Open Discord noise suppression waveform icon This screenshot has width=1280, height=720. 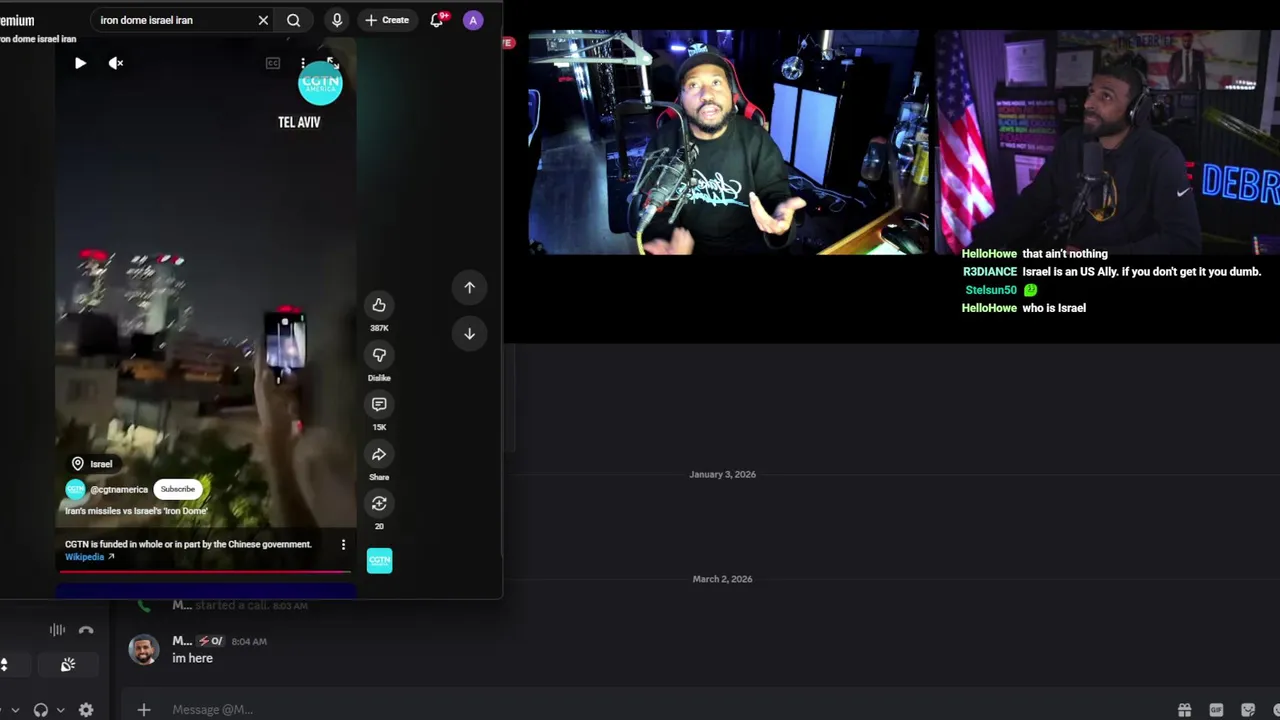[57, 630]
